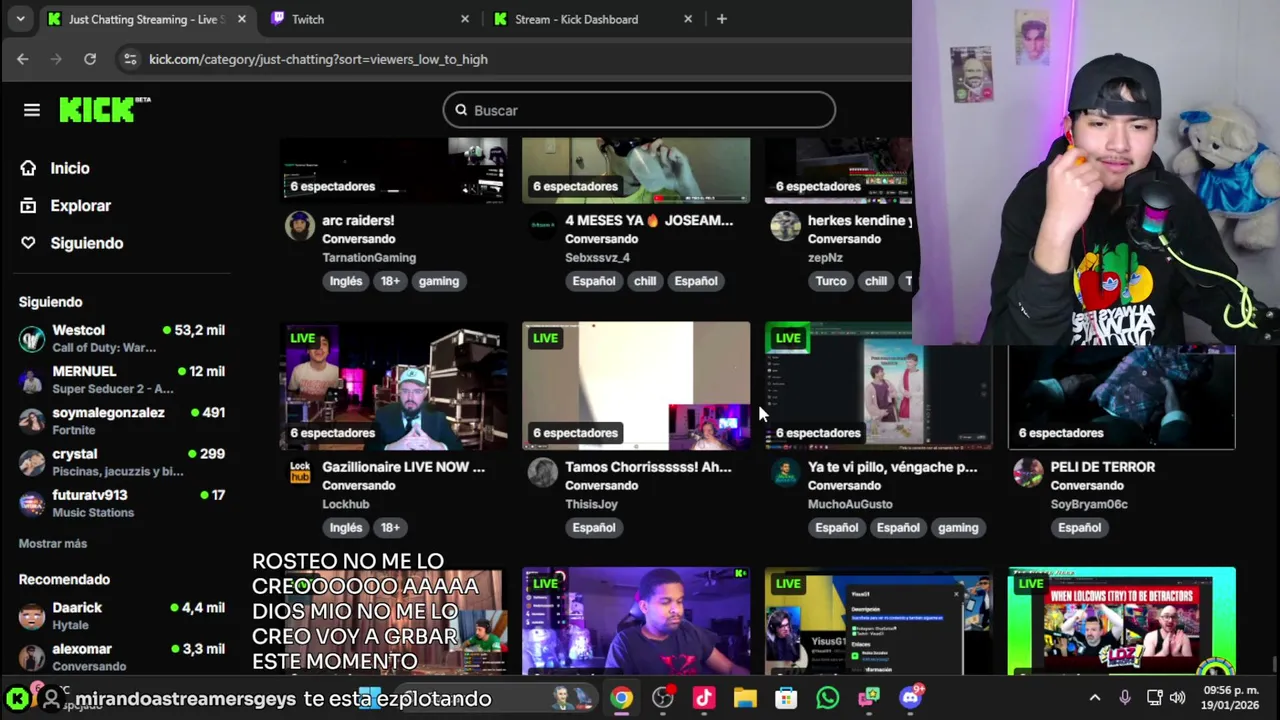1280x720 pixels.
Task: Open Microsoft Store from the taskbar
Action: point(786,698)
